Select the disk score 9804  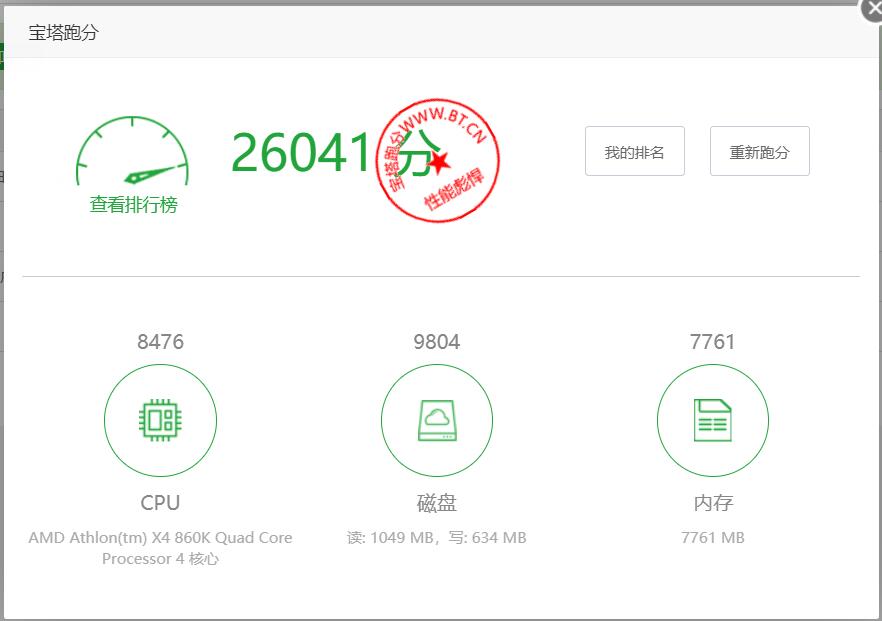click(436, 342)
